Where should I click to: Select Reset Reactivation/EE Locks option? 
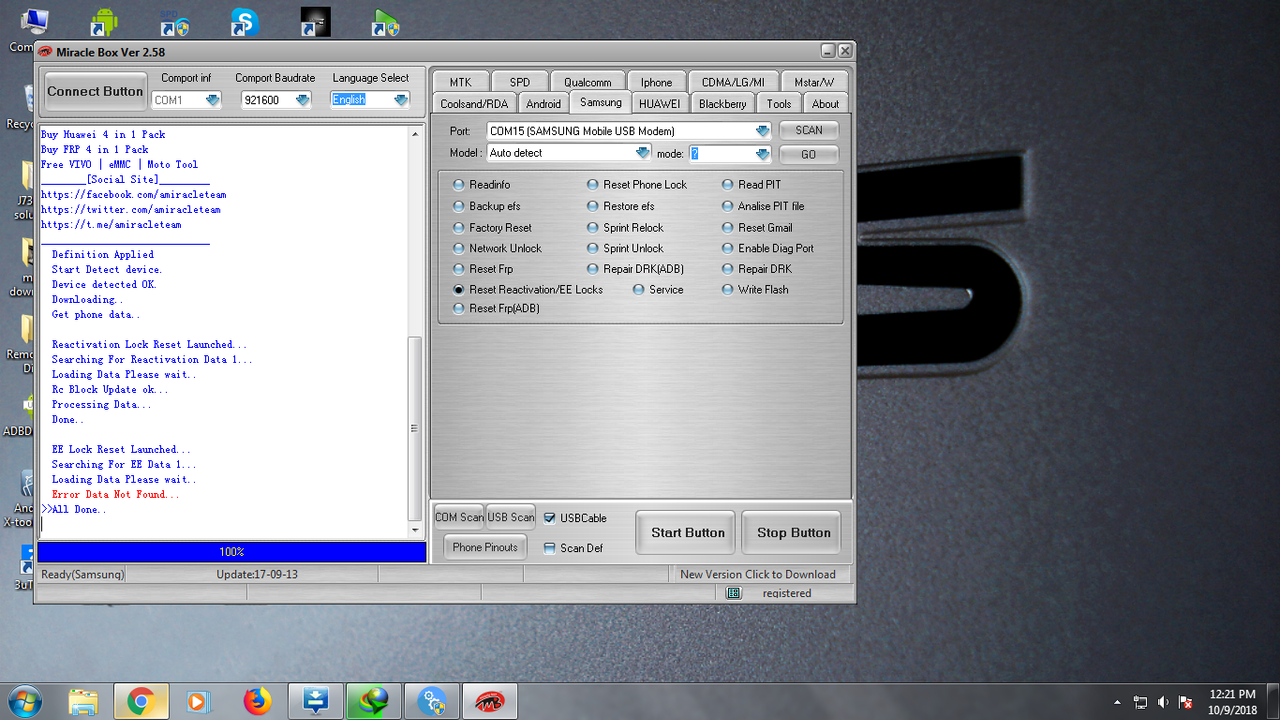coord(459,290)
